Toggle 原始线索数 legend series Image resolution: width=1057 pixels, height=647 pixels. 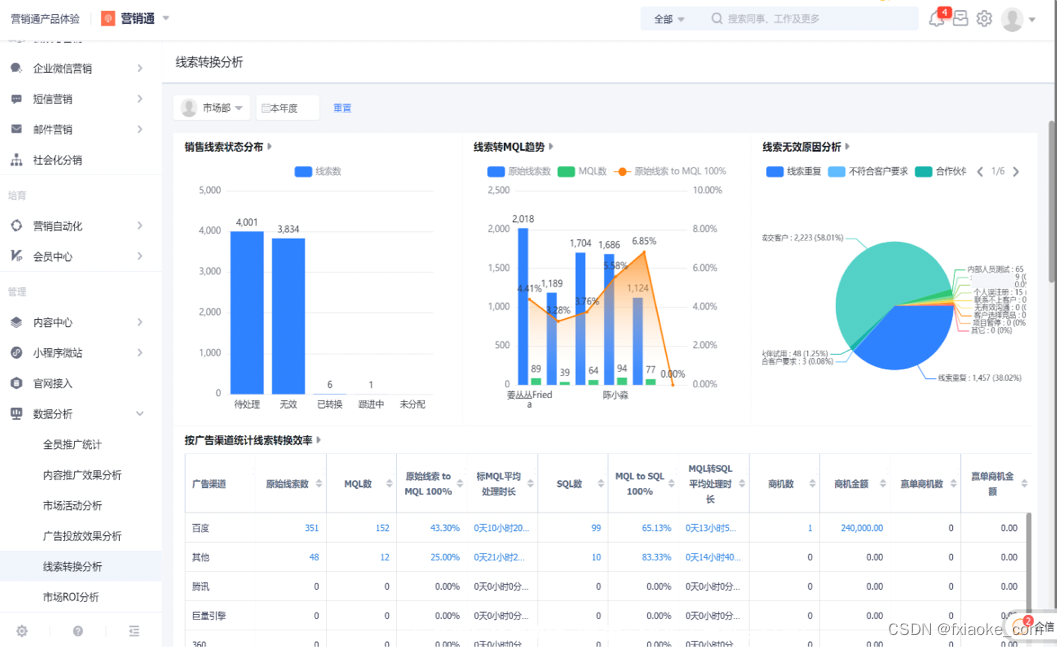click(519, 171)
